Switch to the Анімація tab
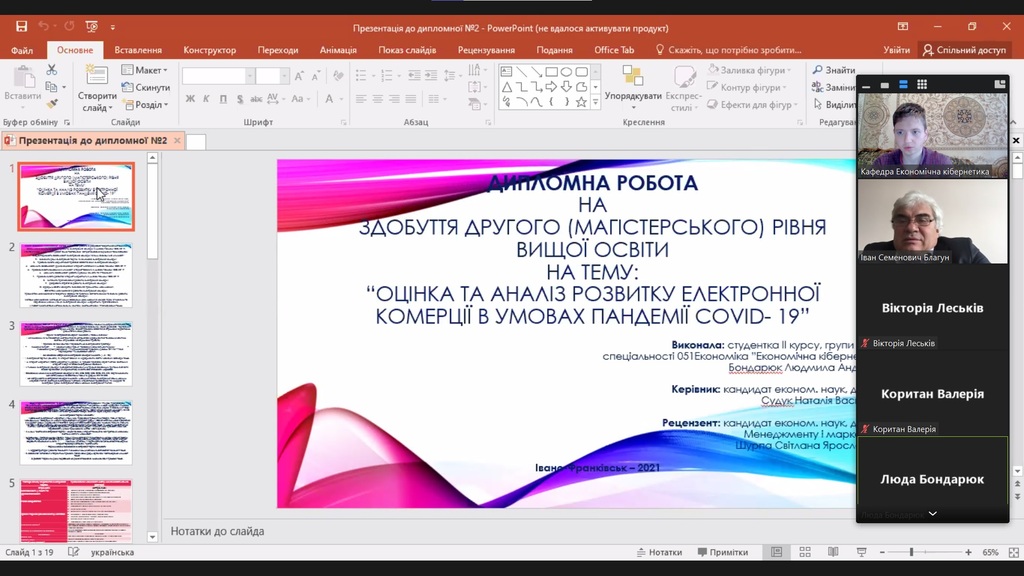The height and width of the screenshot is (576, 1024). tap(344, 50)
